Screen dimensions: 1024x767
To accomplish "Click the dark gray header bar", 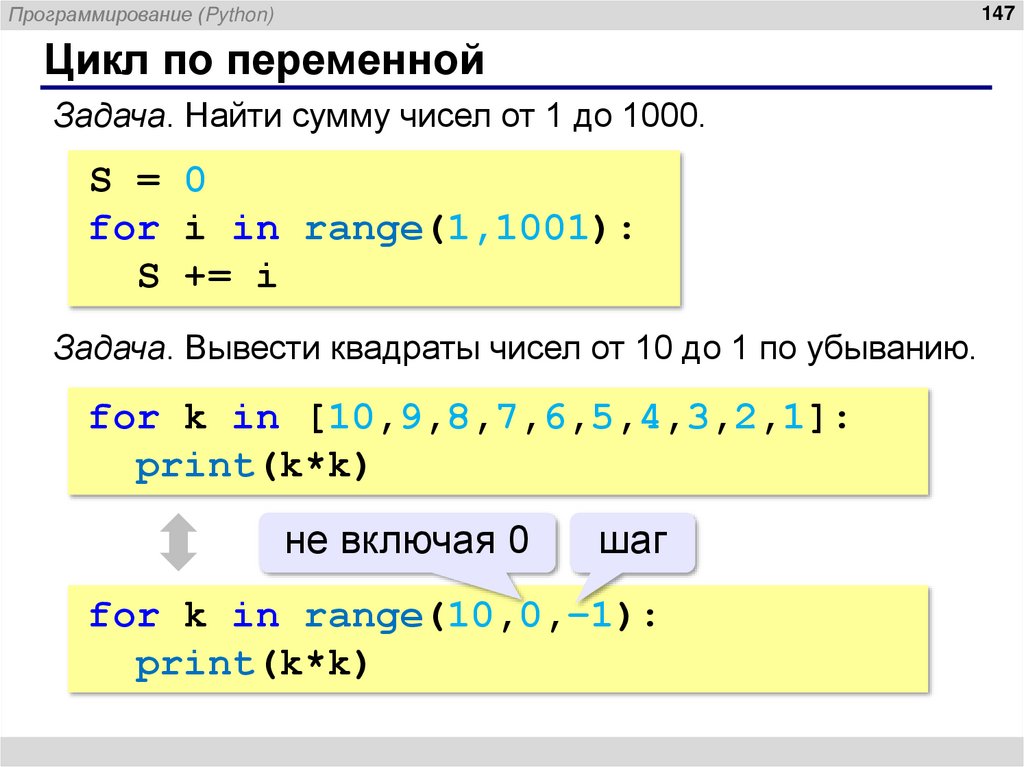I will (x=512, y=14).
